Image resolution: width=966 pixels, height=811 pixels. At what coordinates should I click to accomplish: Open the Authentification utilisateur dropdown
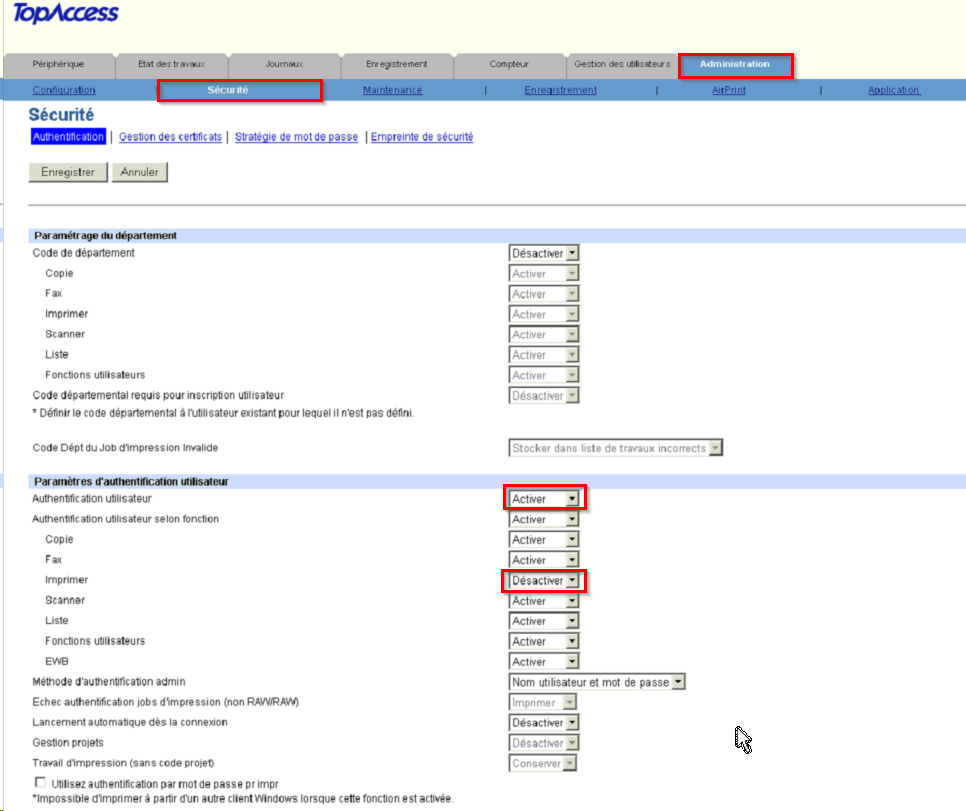(x=544, y=499)
